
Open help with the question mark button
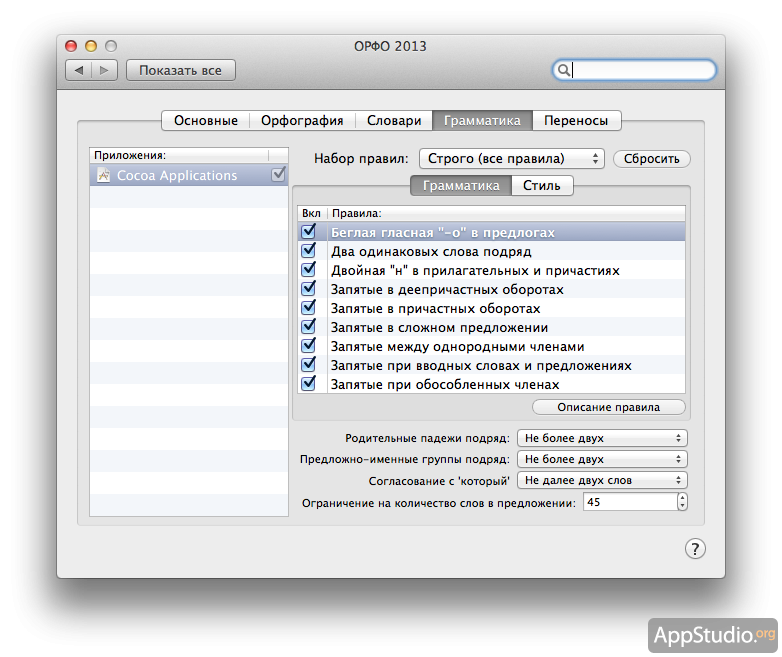pos(695,549)
